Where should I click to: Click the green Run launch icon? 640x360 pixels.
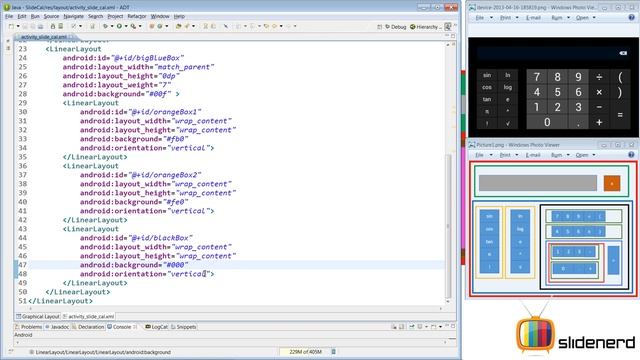pos(119,27)
